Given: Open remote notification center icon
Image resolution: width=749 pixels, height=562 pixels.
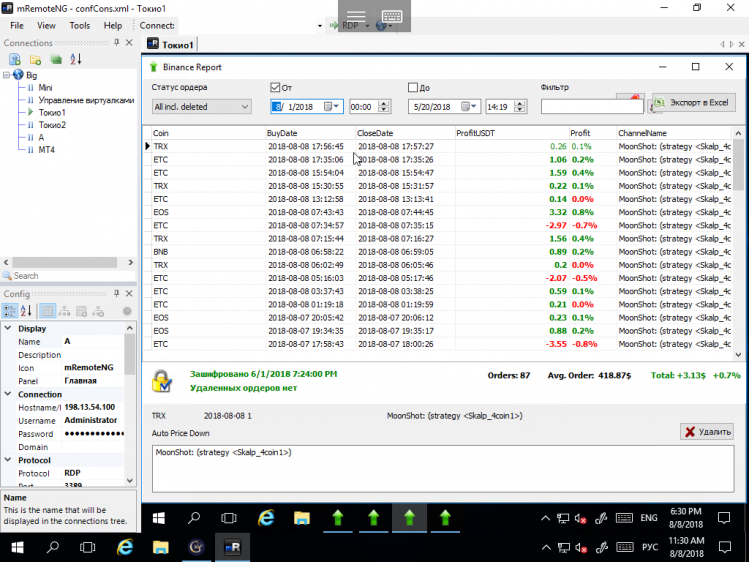Looking at the screenshot, I should click(x=724, y=518).
